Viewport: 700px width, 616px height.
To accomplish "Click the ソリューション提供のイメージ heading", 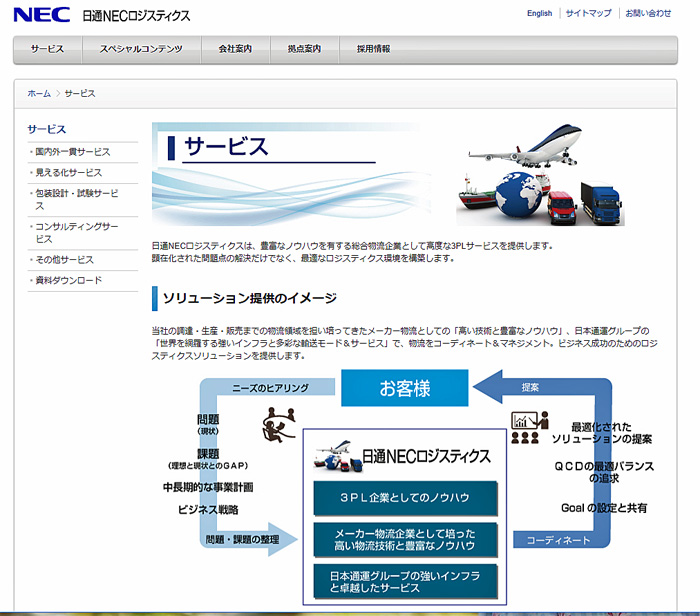I will tap(250, 298).
